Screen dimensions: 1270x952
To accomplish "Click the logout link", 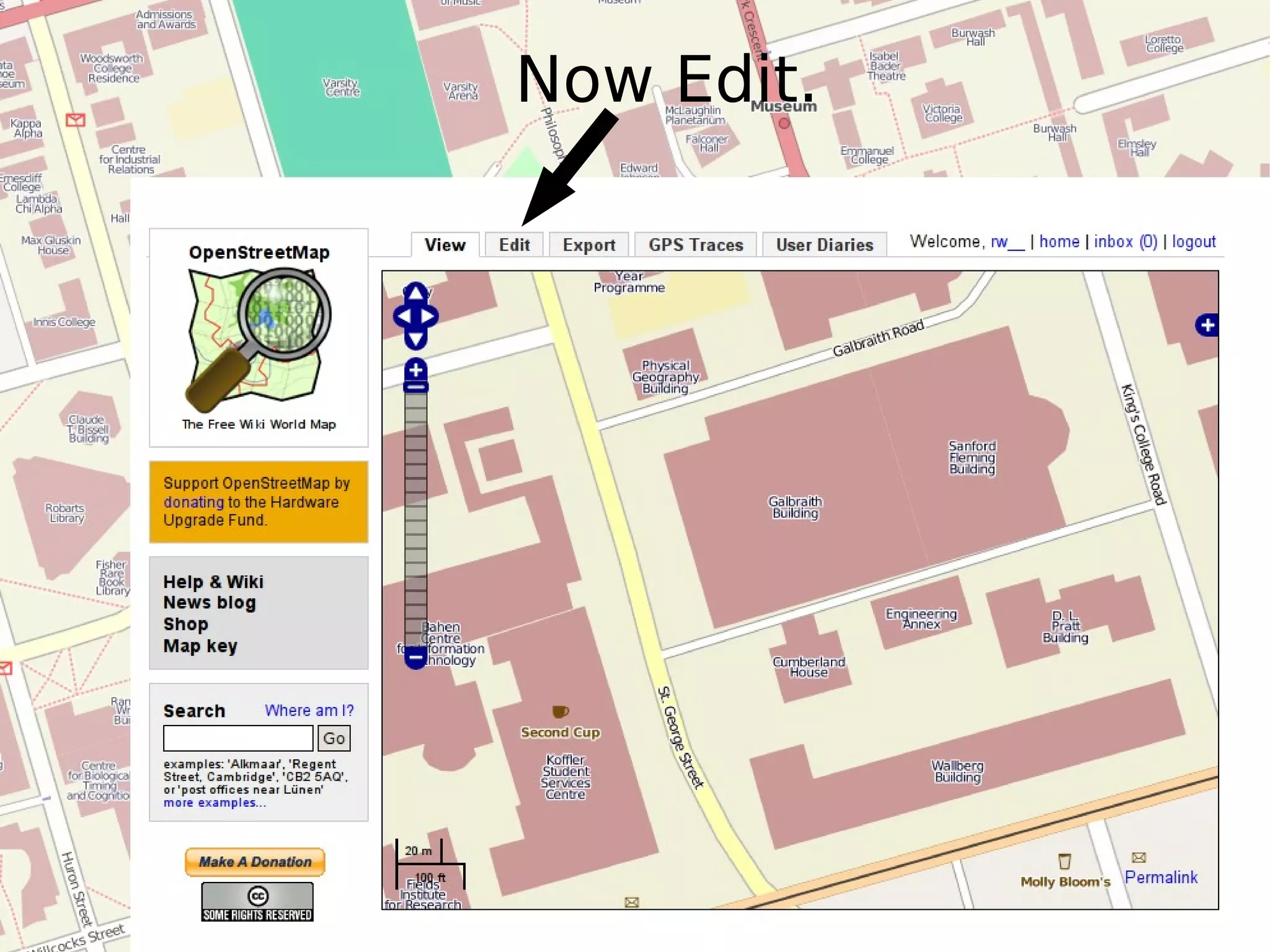I will [x=1193, y=242].
